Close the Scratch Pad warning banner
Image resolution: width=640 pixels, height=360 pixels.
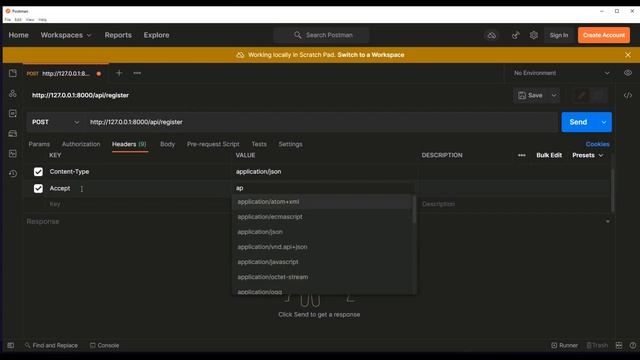coord(628,55)
